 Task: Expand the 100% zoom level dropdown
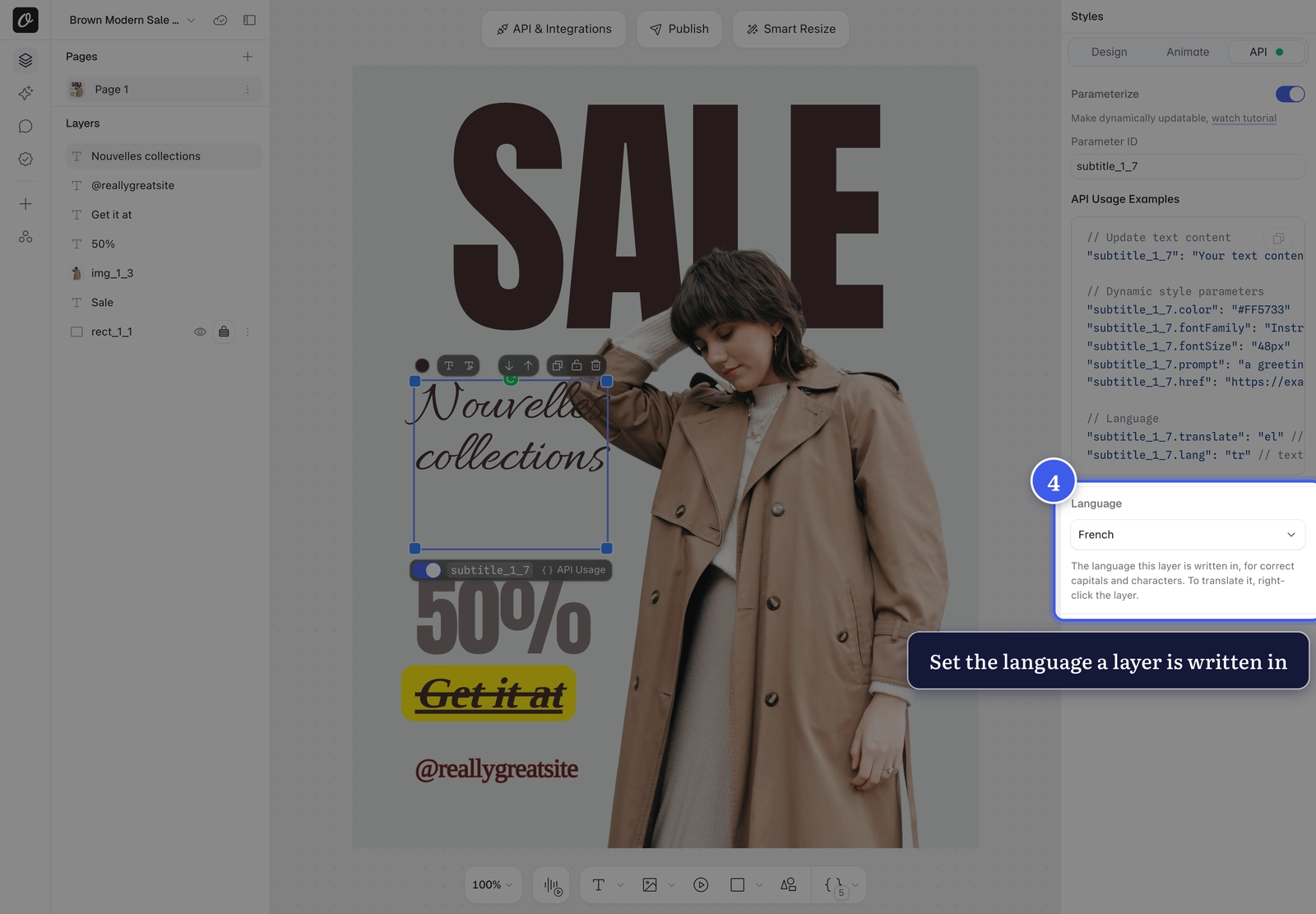click(x=492, y=885)
